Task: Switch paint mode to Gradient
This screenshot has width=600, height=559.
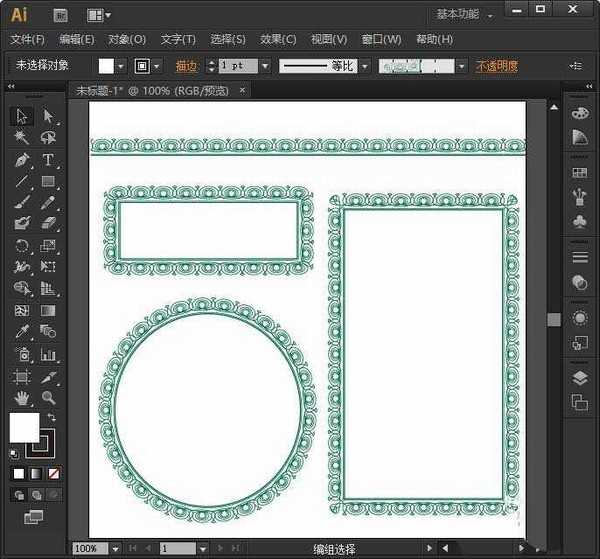Action: [x=36, y=473]
